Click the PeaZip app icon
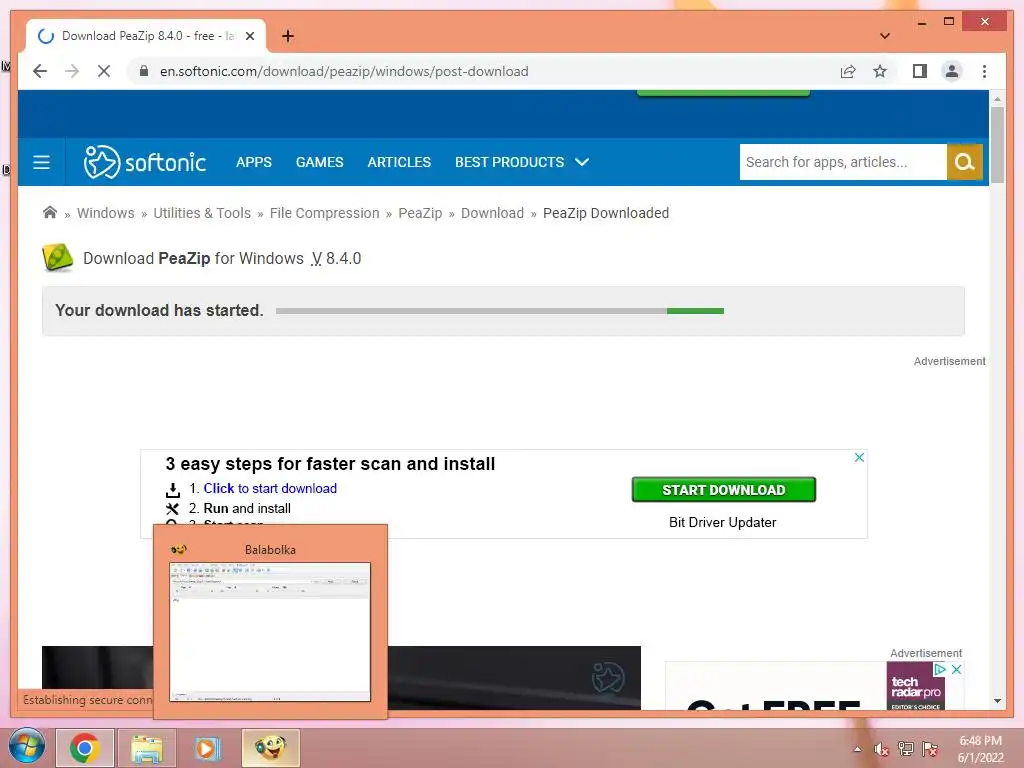 click(x=57, y=257)
